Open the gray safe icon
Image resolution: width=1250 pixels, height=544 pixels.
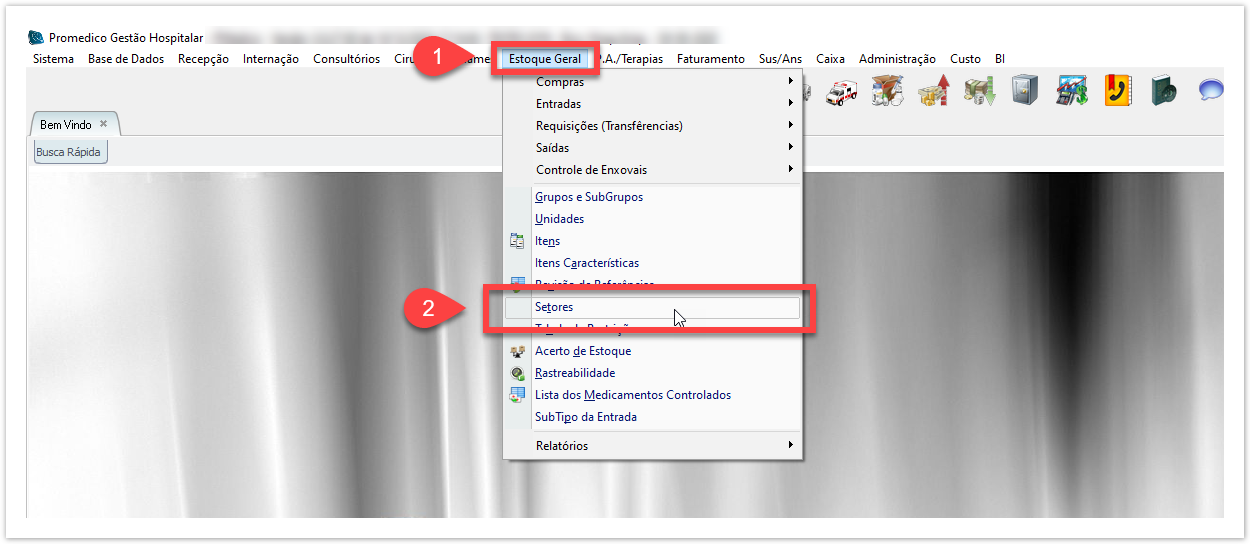(x=1025, y=91)
